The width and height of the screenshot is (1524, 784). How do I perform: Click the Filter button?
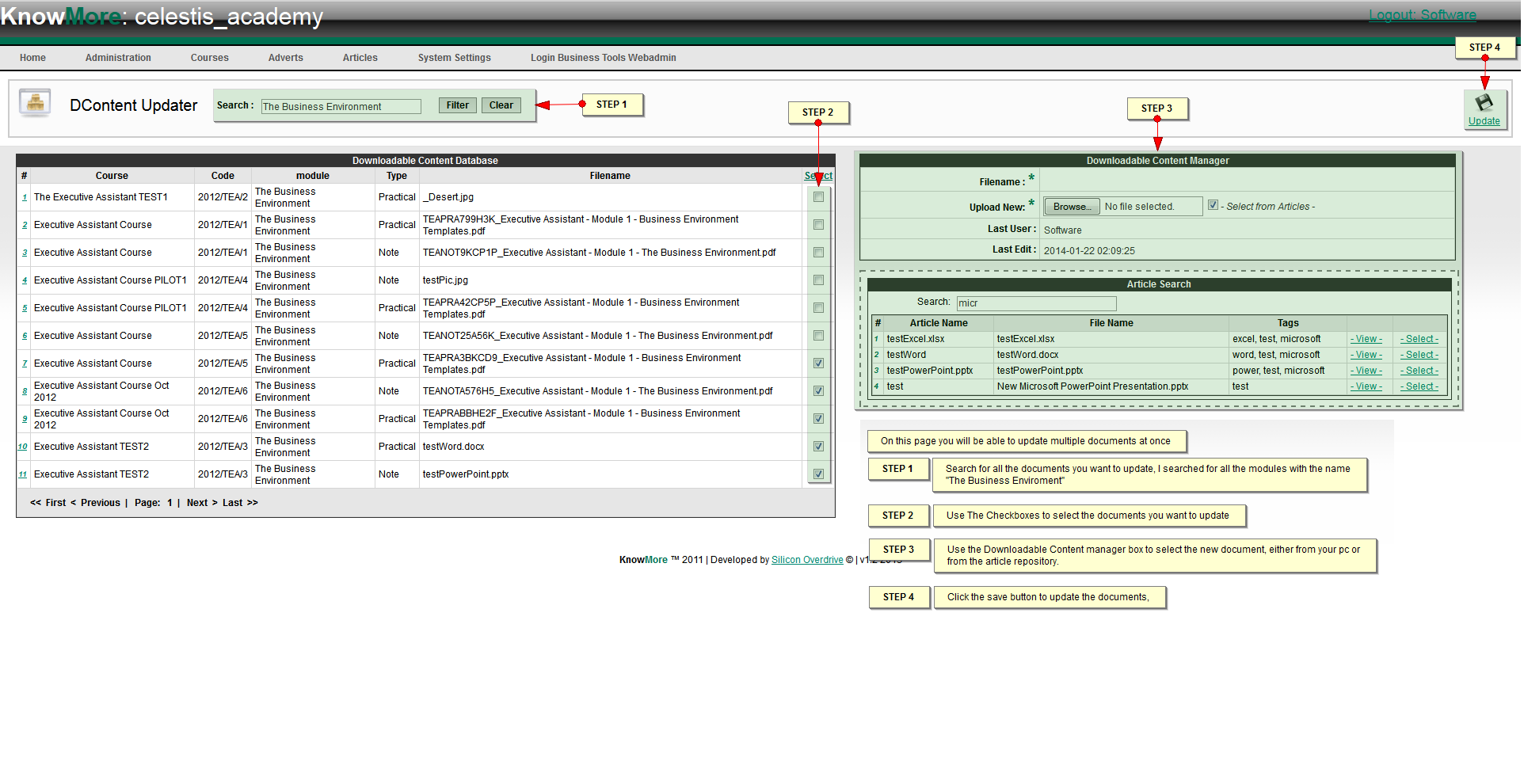pos(457,105)
